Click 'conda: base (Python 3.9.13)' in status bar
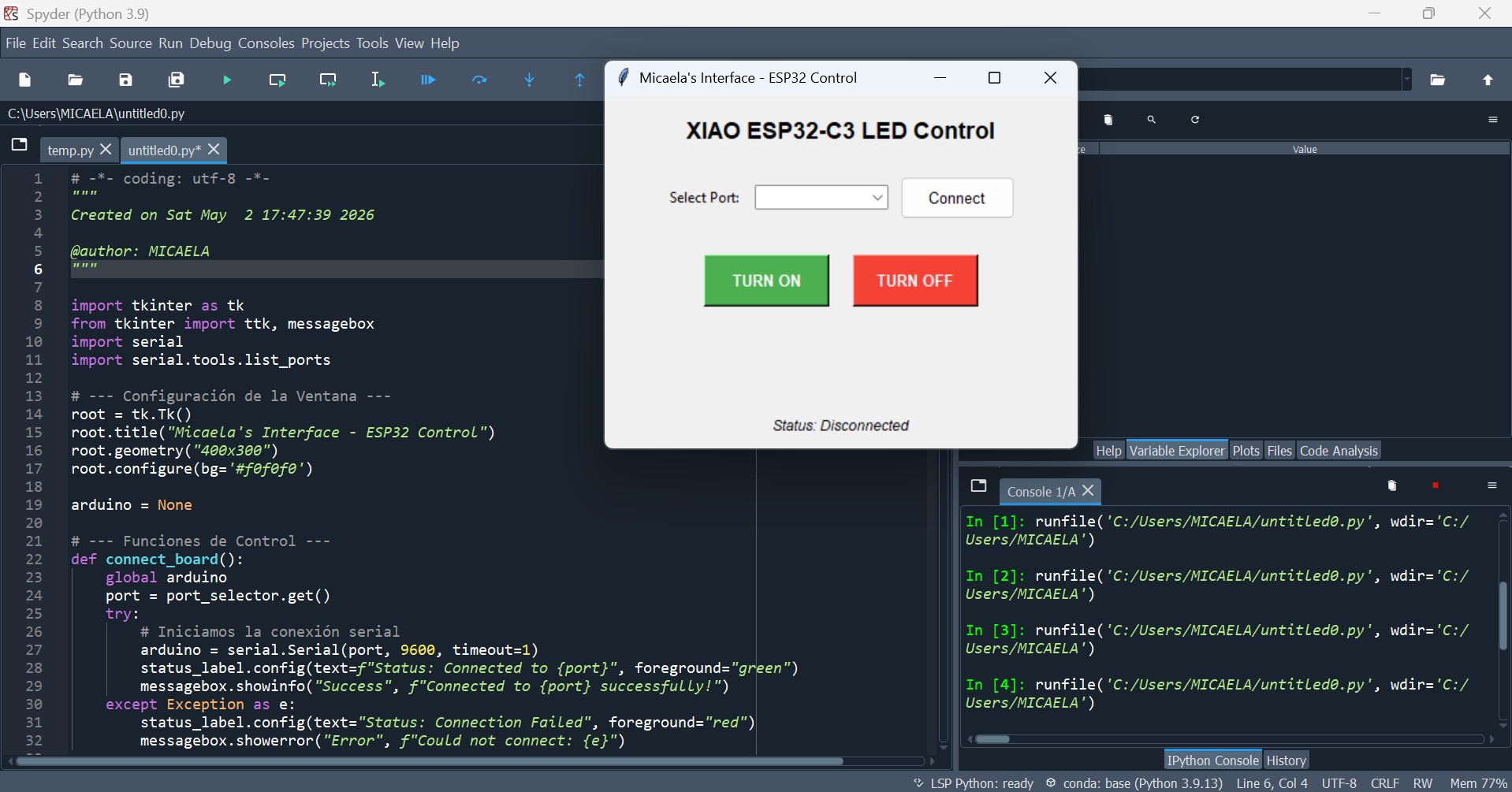Viewport: 1512px width, 792px height. [1135, 783]
